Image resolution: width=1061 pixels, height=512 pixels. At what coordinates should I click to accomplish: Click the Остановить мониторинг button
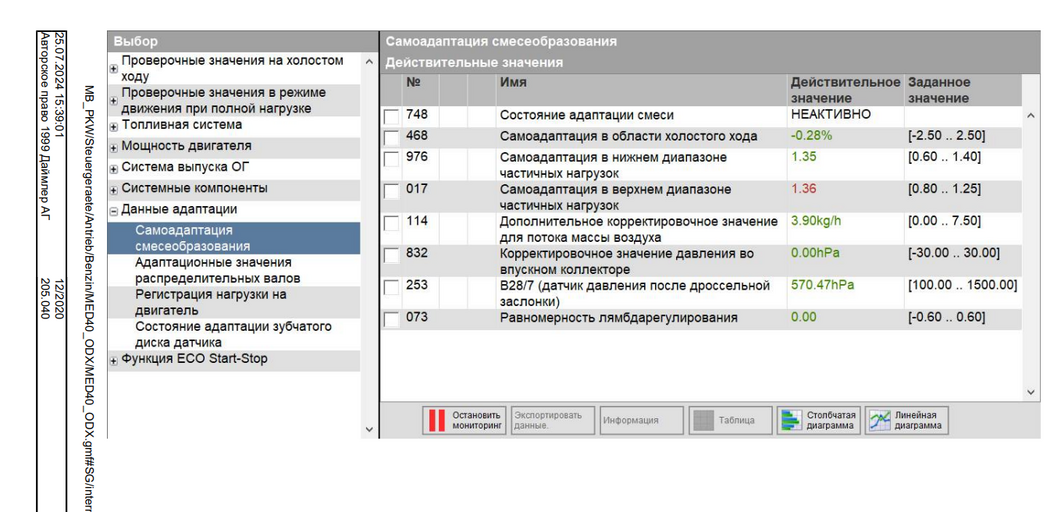[x=464, y=421]
